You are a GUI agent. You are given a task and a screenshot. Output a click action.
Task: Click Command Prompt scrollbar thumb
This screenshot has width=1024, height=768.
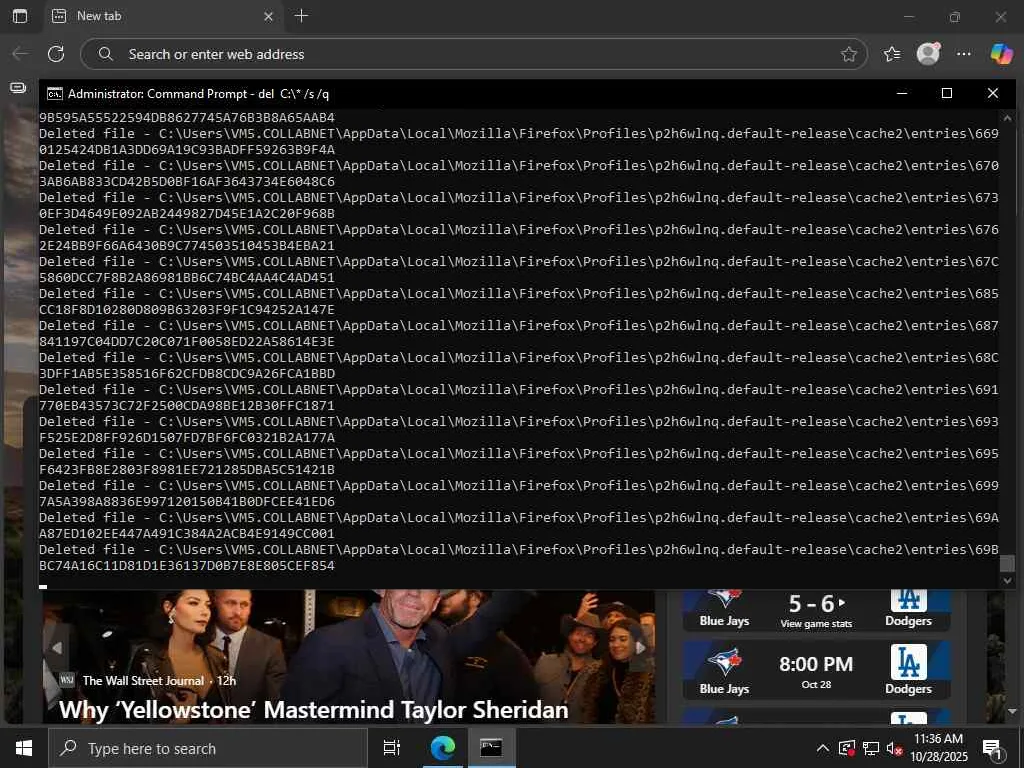tap(1007, 563)
